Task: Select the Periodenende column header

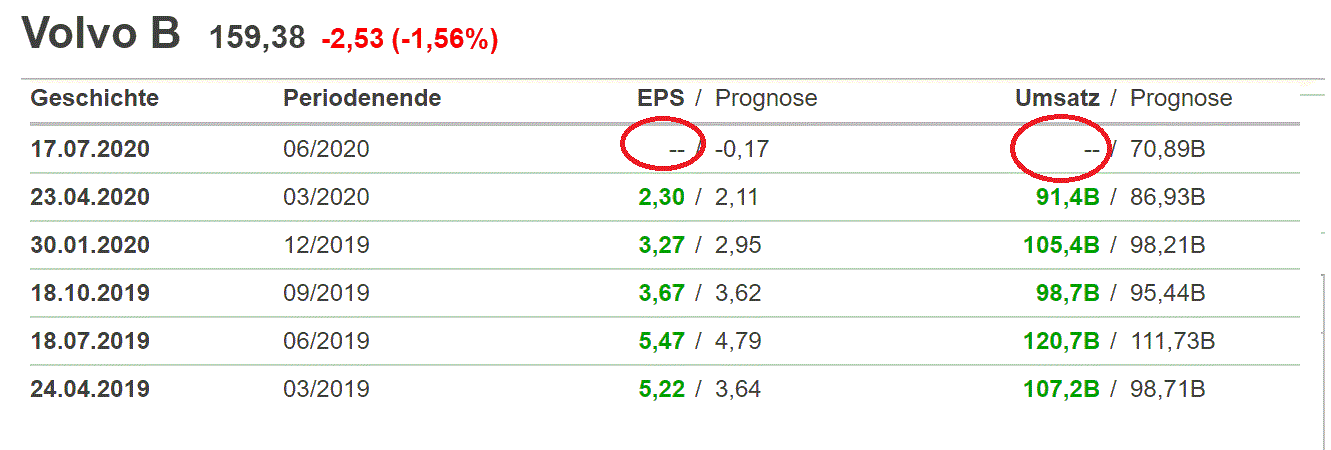Action: click(362, 98)
